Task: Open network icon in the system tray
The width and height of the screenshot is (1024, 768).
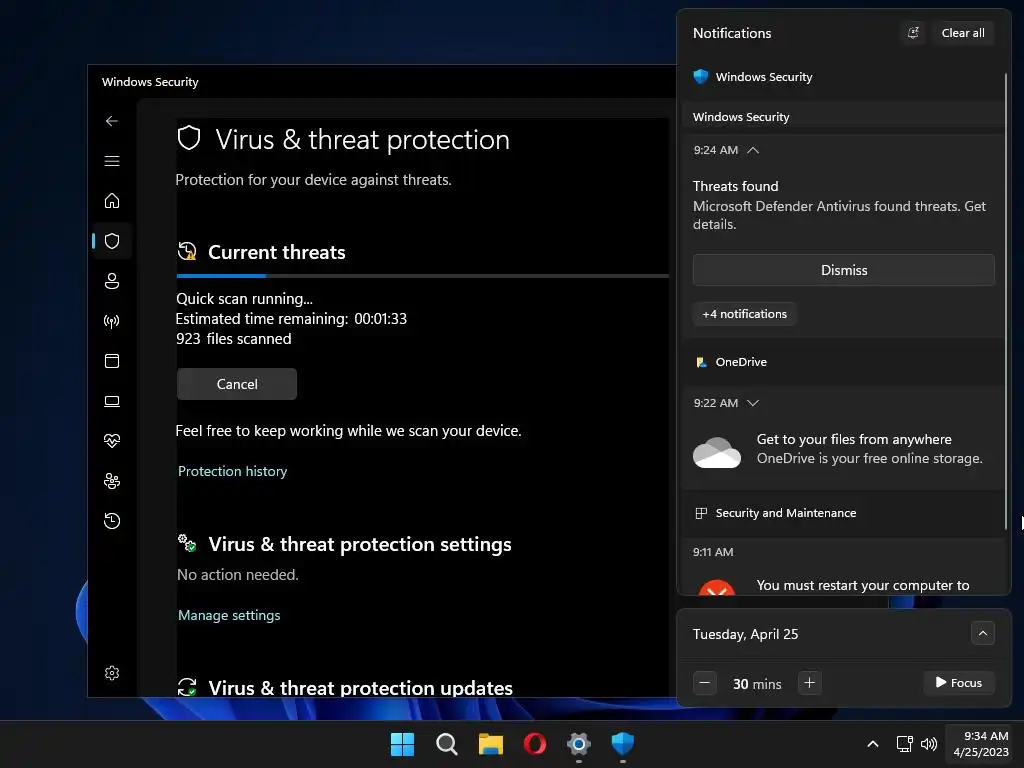Action: click(904, 744)
